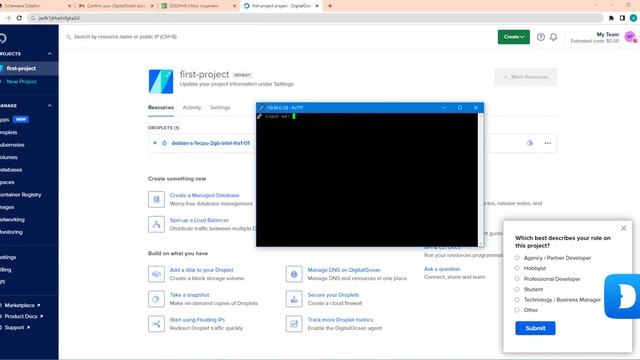Click the search magnifier icon
This screenshot has height=360, width=640.
click(x=69, y=37)
